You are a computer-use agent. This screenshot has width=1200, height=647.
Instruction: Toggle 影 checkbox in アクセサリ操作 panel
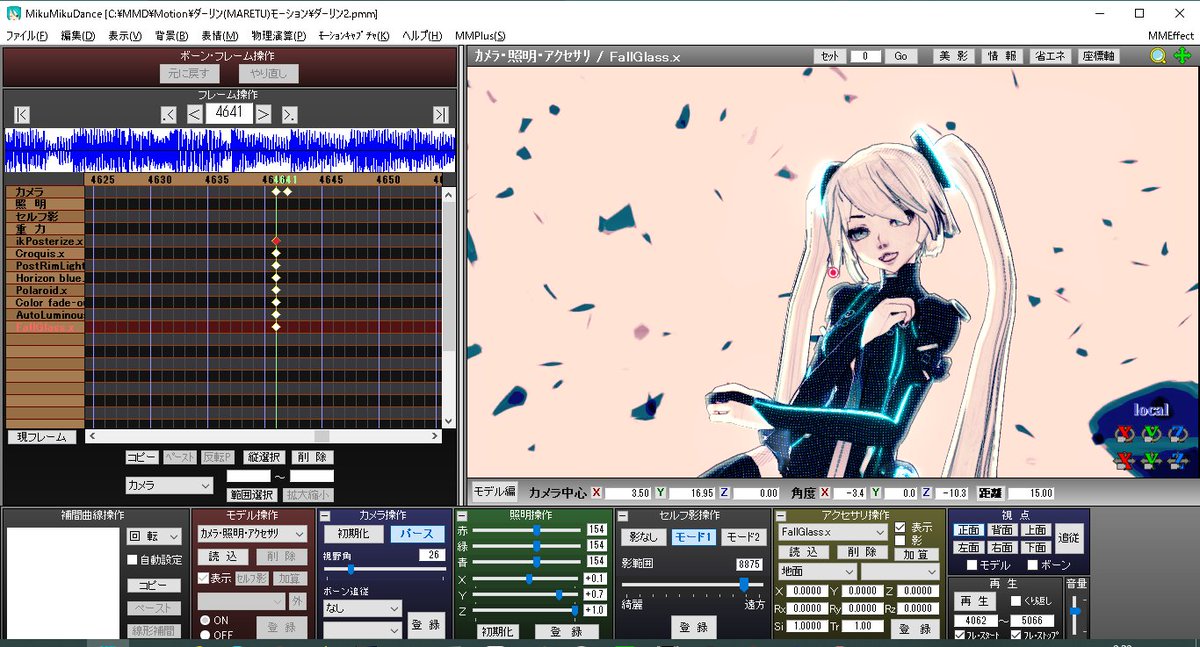click(900, 540)
